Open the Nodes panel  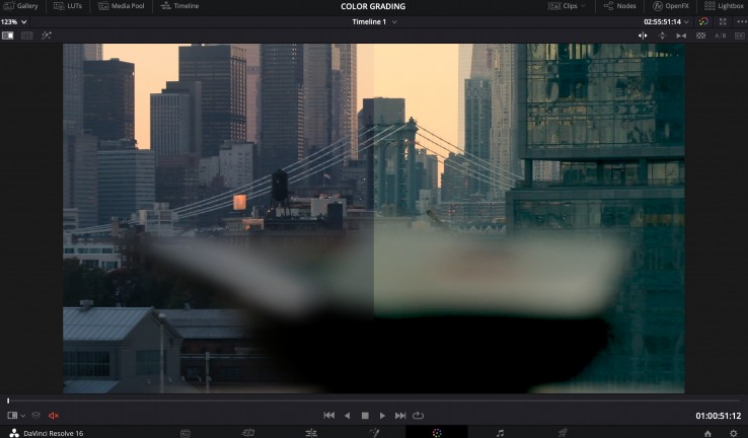click(620, 6)
